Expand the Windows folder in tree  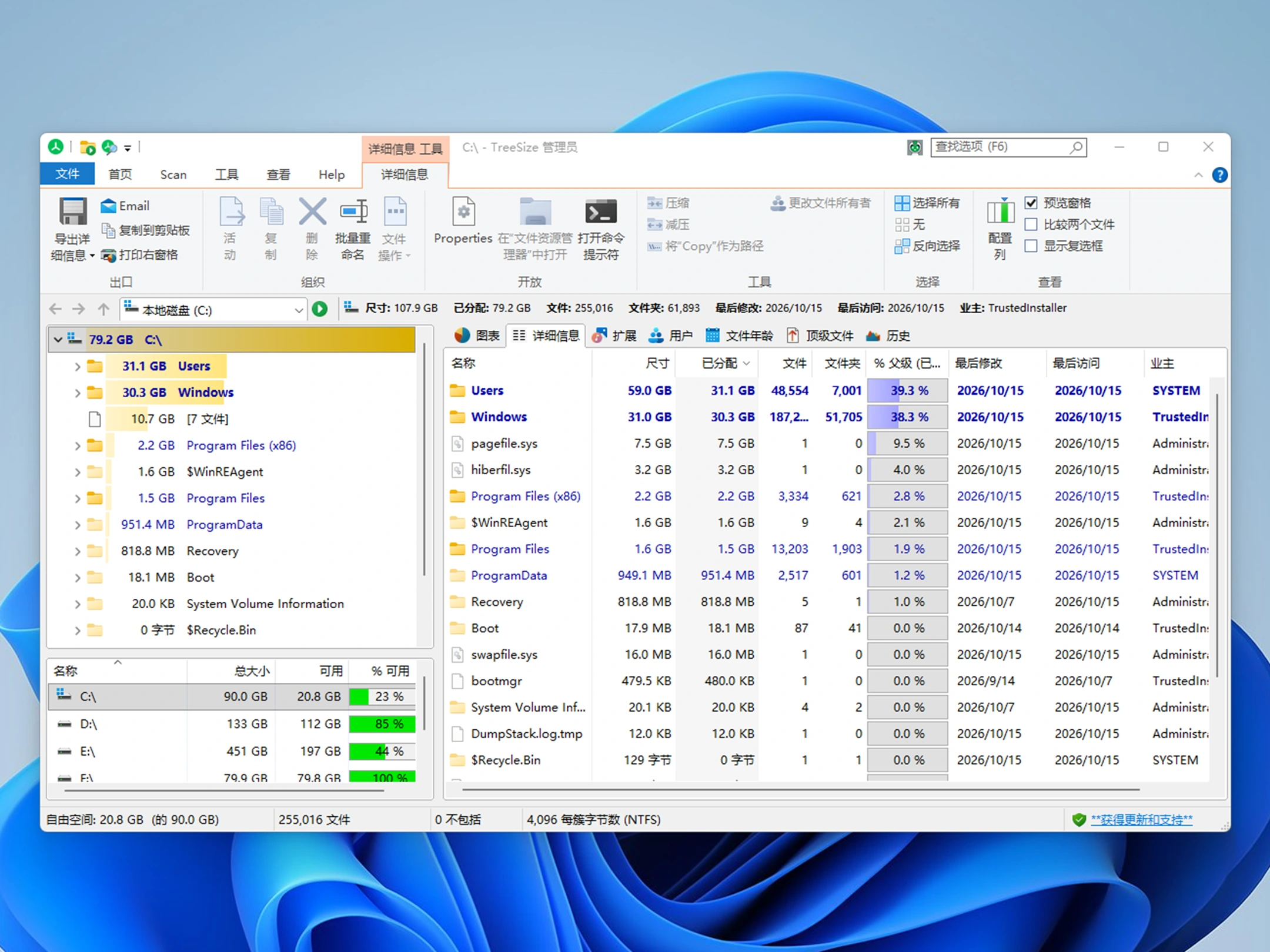(77, 393)
